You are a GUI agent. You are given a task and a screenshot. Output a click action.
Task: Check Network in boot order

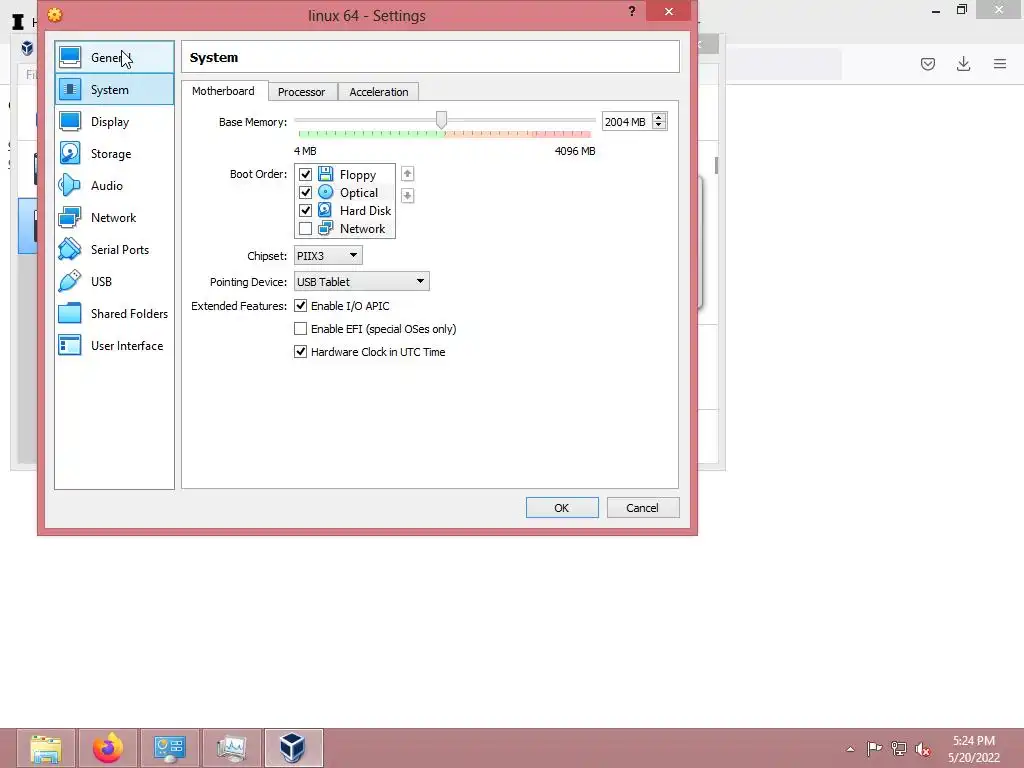click(x=305, y=229)
